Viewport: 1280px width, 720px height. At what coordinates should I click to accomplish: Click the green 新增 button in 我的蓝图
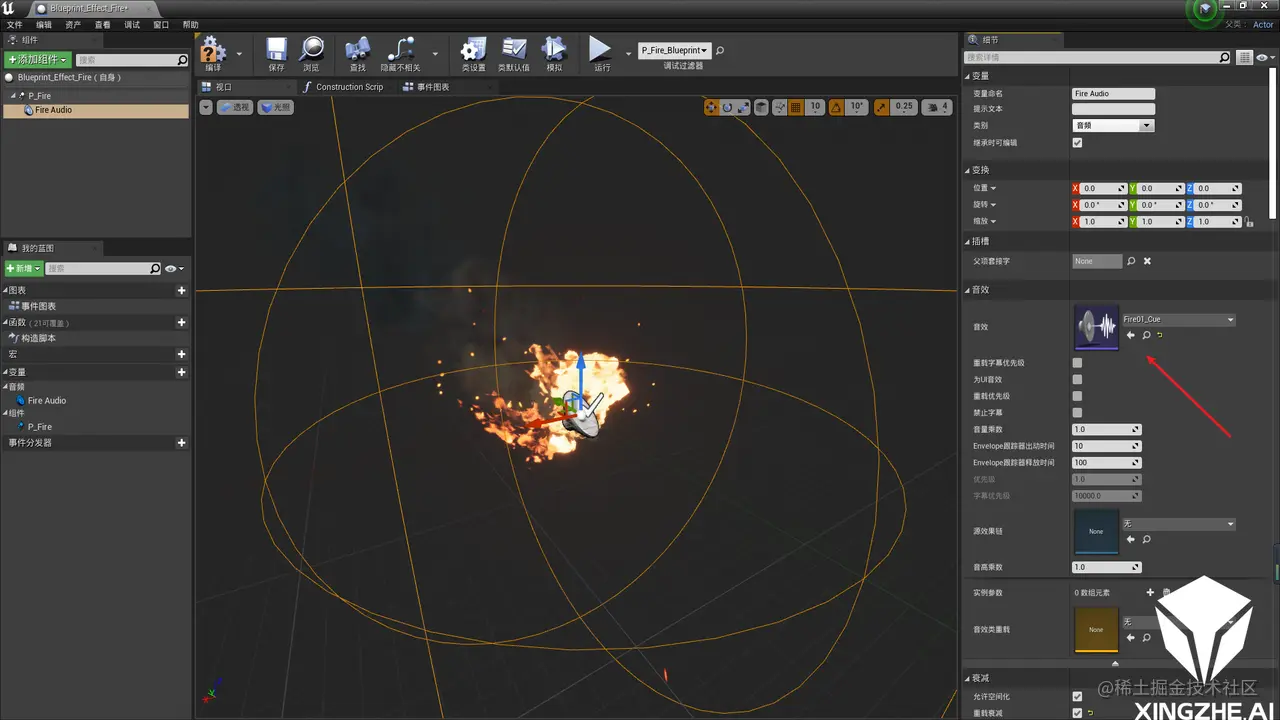coord(24,269)
